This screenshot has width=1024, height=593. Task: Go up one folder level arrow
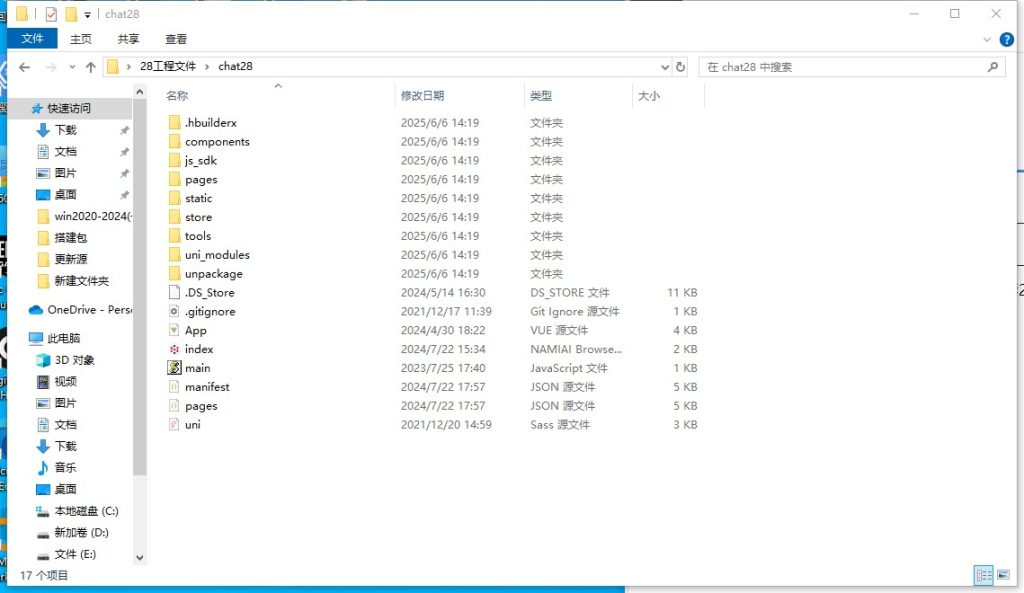90,67
